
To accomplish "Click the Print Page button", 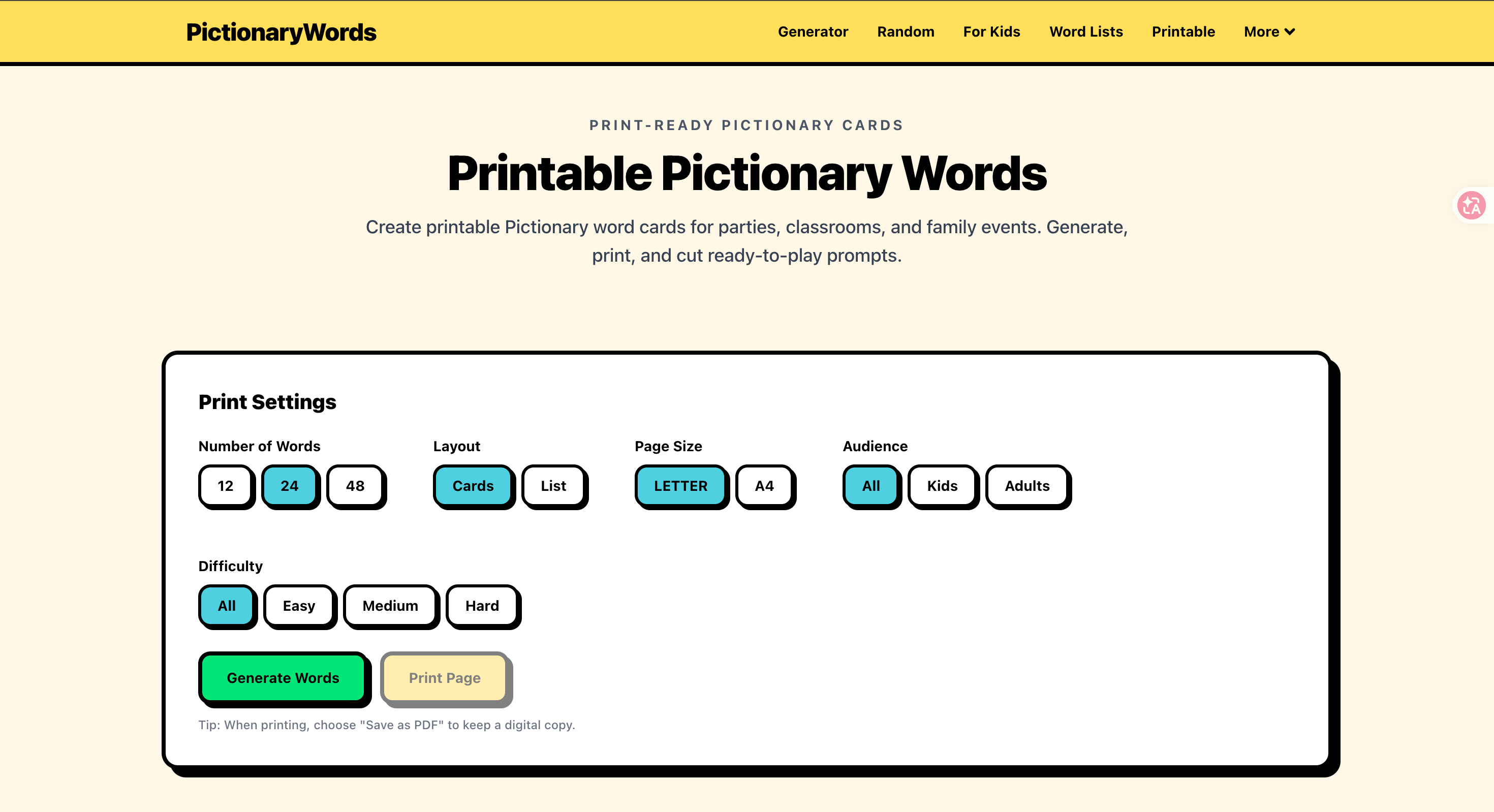I will pyautogui.click(x=444, y=677).
